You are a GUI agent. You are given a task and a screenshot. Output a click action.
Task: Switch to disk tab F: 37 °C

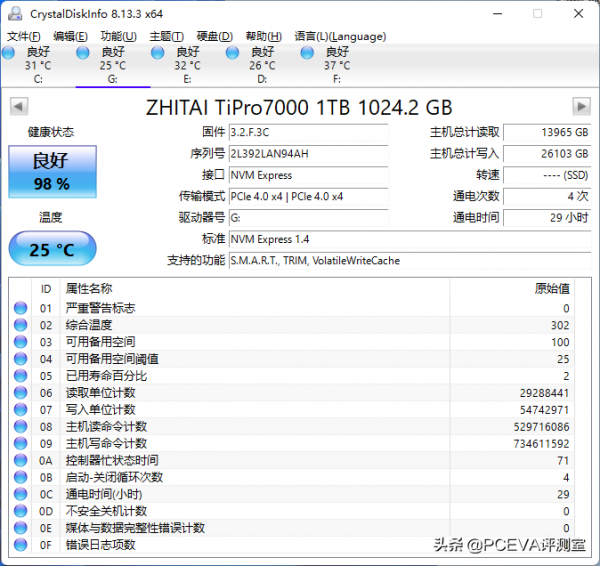(337, 65)
